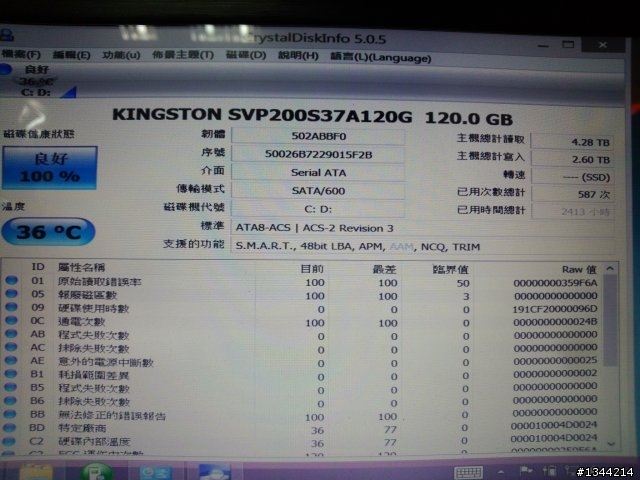Click the status circle for ID BB row
640x480 pixels.
[10, 414]
